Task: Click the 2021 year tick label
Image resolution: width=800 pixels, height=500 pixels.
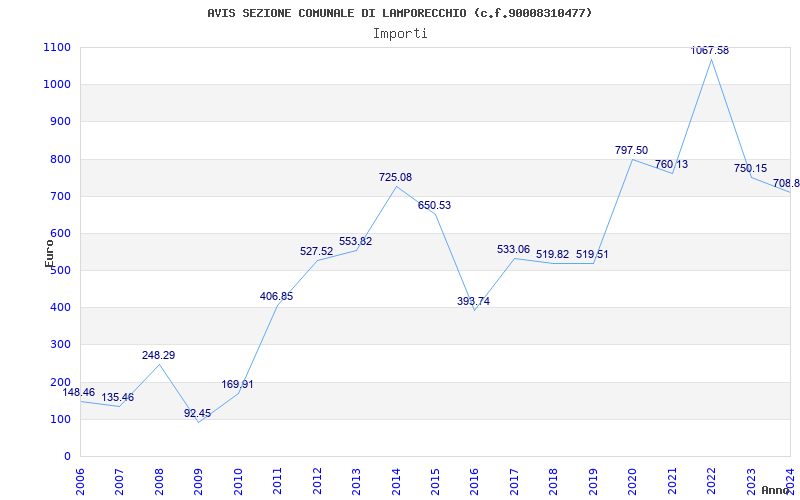Action: [672, 482]
